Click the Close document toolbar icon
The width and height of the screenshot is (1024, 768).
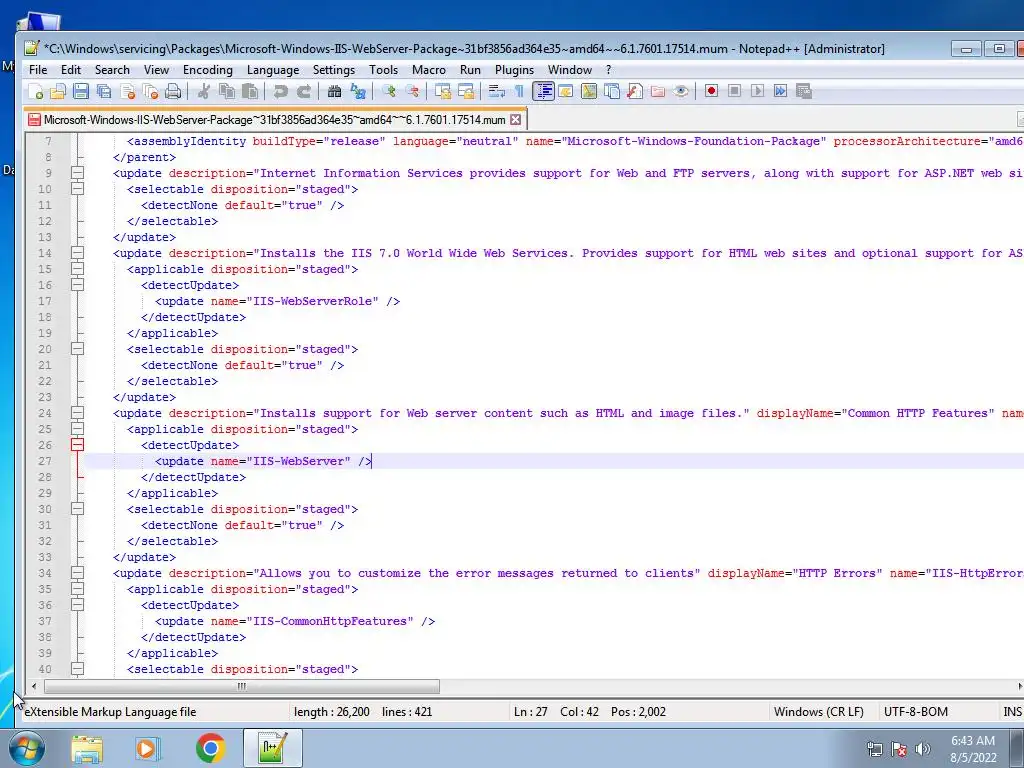127,91
